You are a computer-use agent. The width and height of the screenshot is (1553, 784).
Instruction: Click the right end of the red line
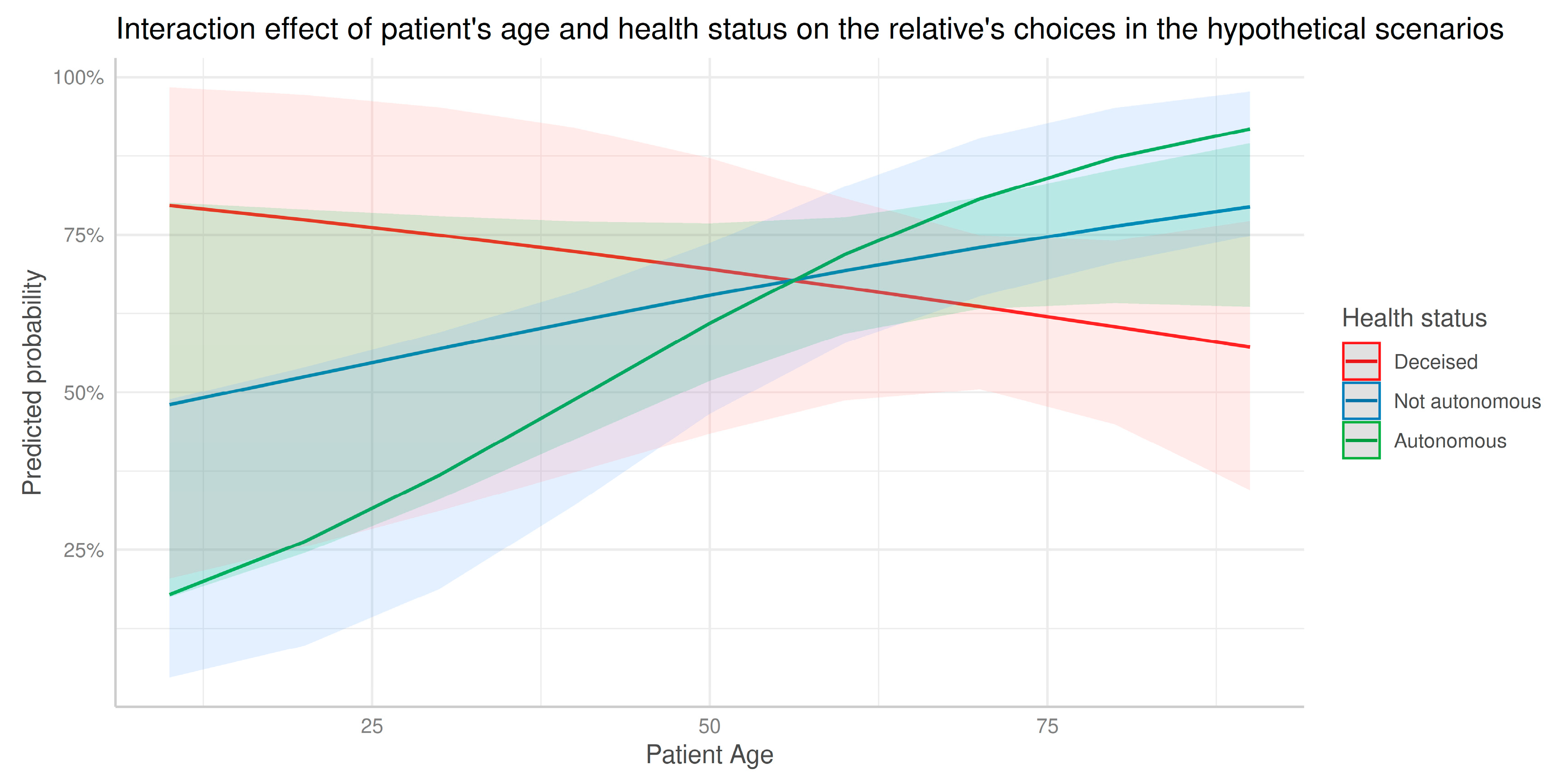(1249, 347)
